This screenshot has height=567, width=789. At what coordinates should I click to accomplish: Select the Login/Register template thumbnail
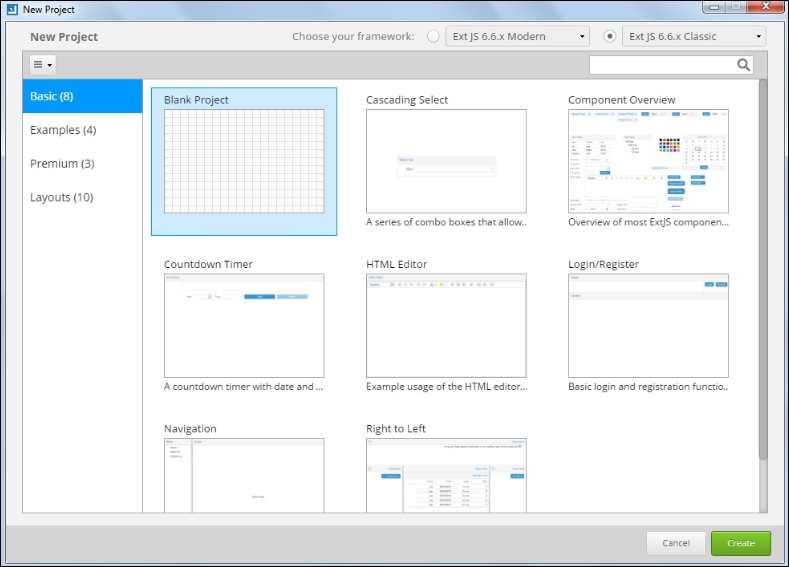(x=648, y=326)
